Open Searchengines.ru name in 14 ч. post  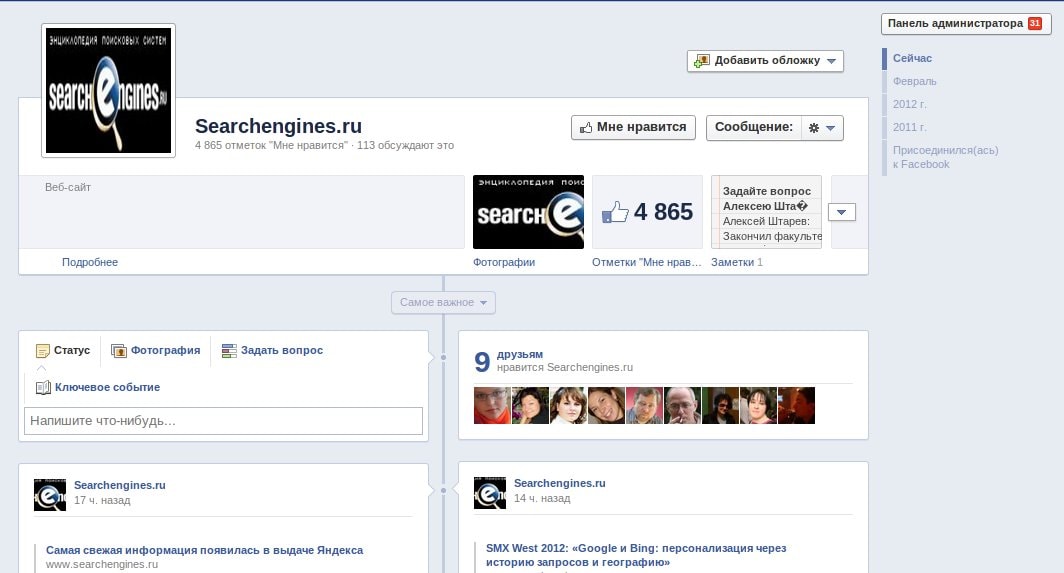click(x=559, y=483)
